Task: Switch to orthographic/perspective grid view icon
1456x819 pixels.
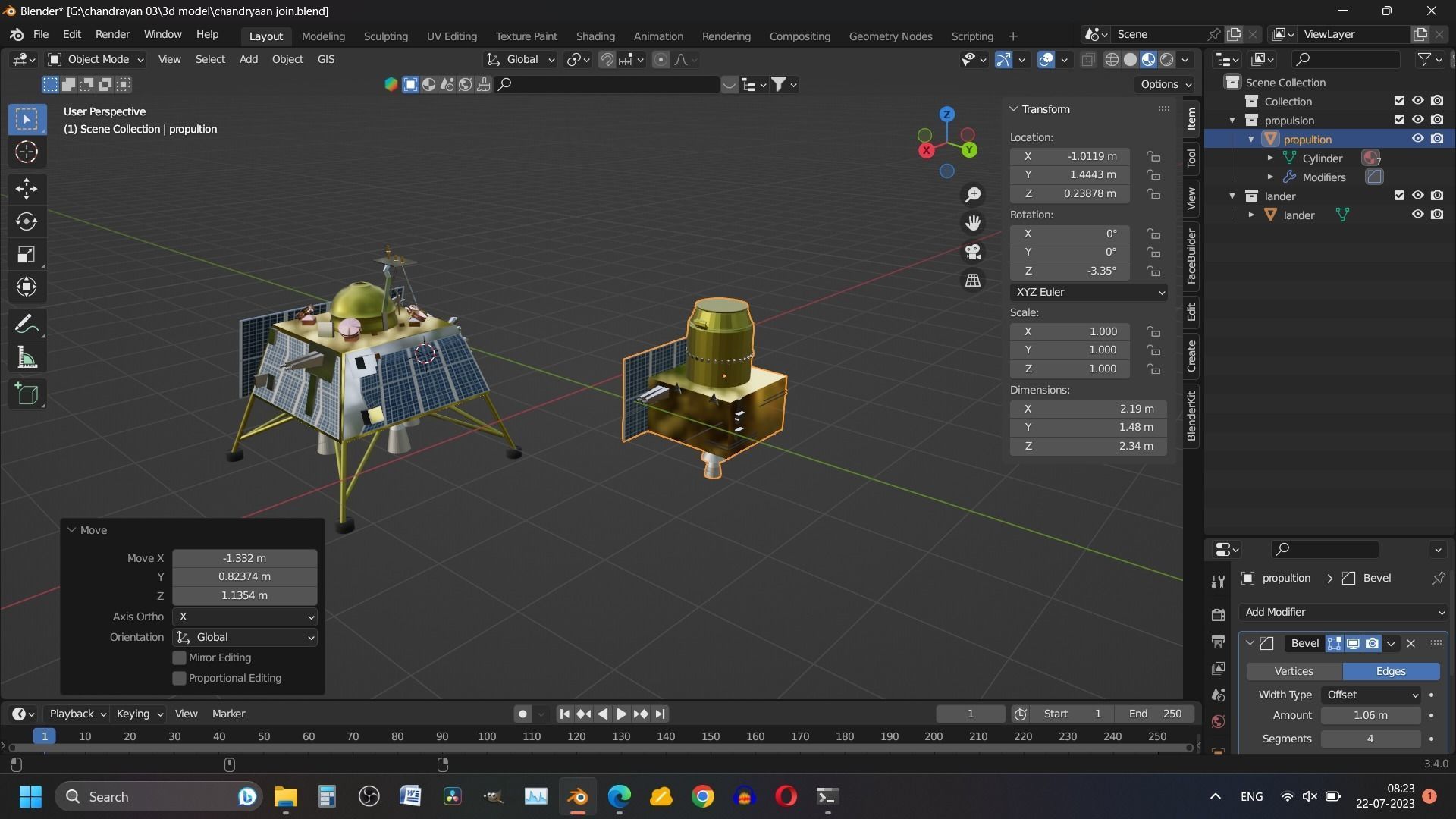Action: pyautogui.click(x=973, y=281)
